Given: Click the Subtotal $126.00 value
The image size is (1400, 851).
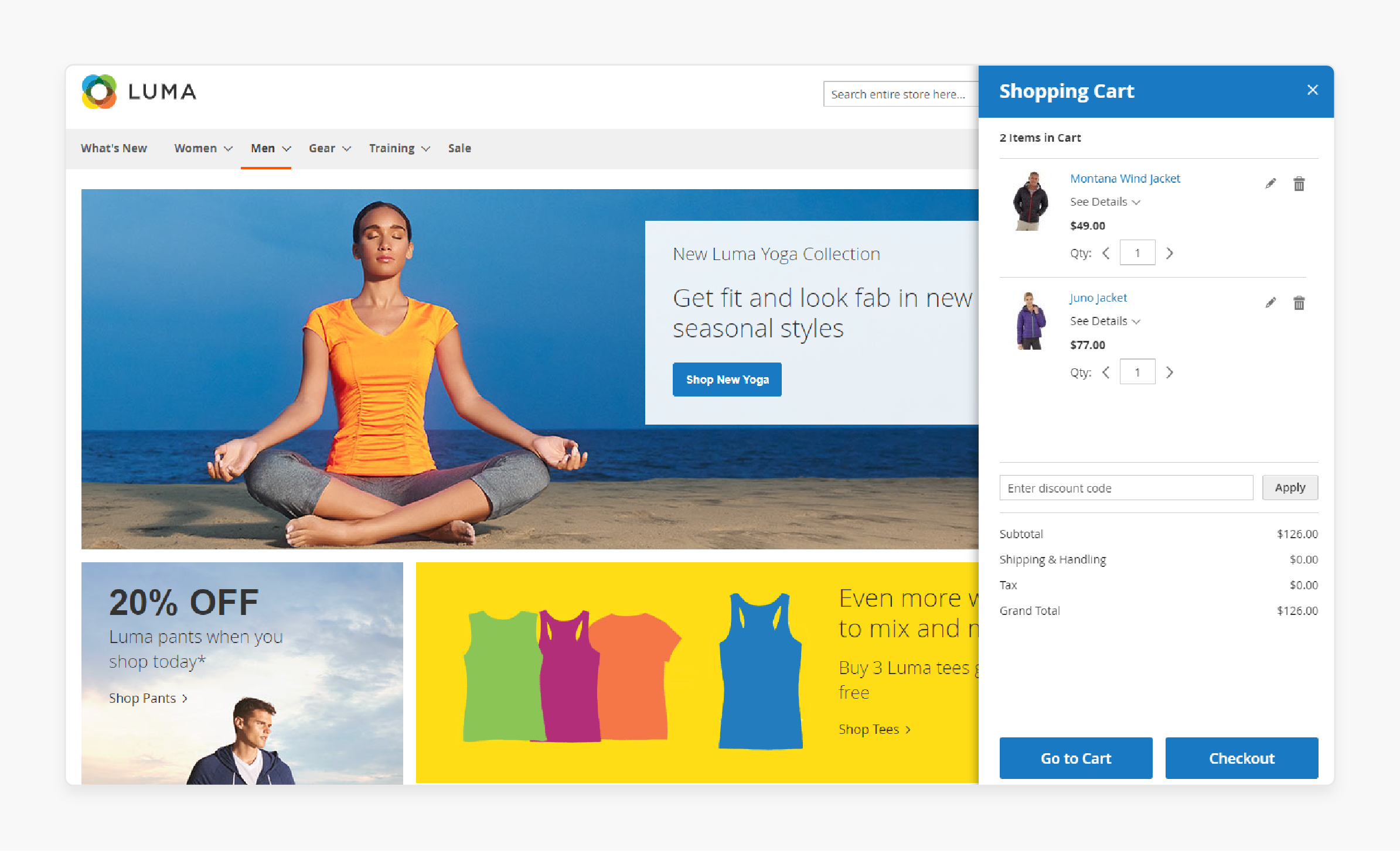Looking at the screenshot, I should pyautogui.click(x=1297, y=534).
